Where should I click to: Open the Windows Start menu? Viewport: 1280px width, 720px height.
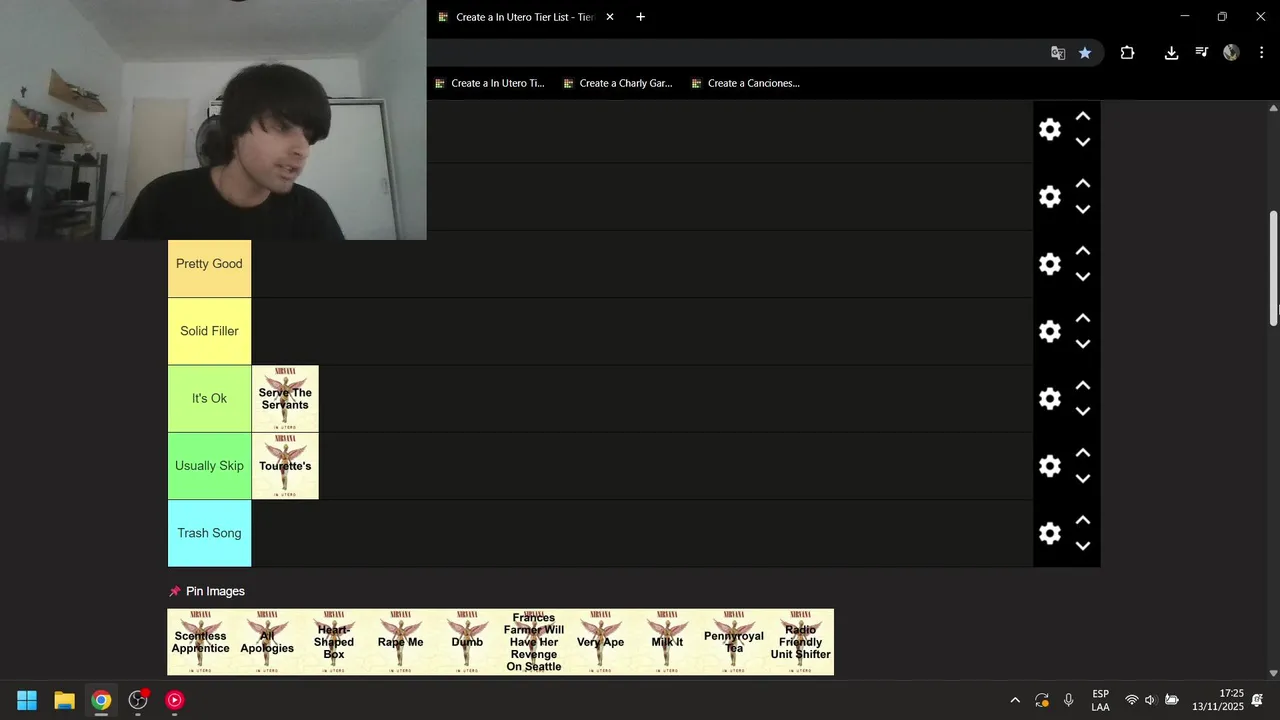tap(27, 700)
